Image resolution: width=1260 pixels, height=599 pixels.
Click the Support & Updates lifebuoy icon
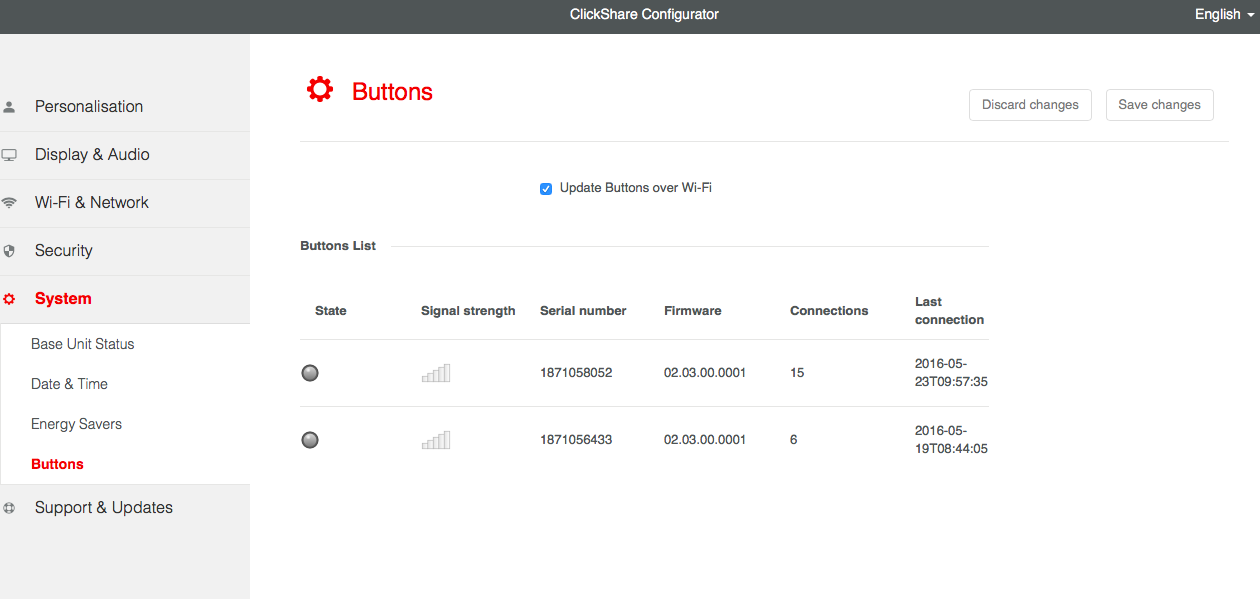point(9,508)
